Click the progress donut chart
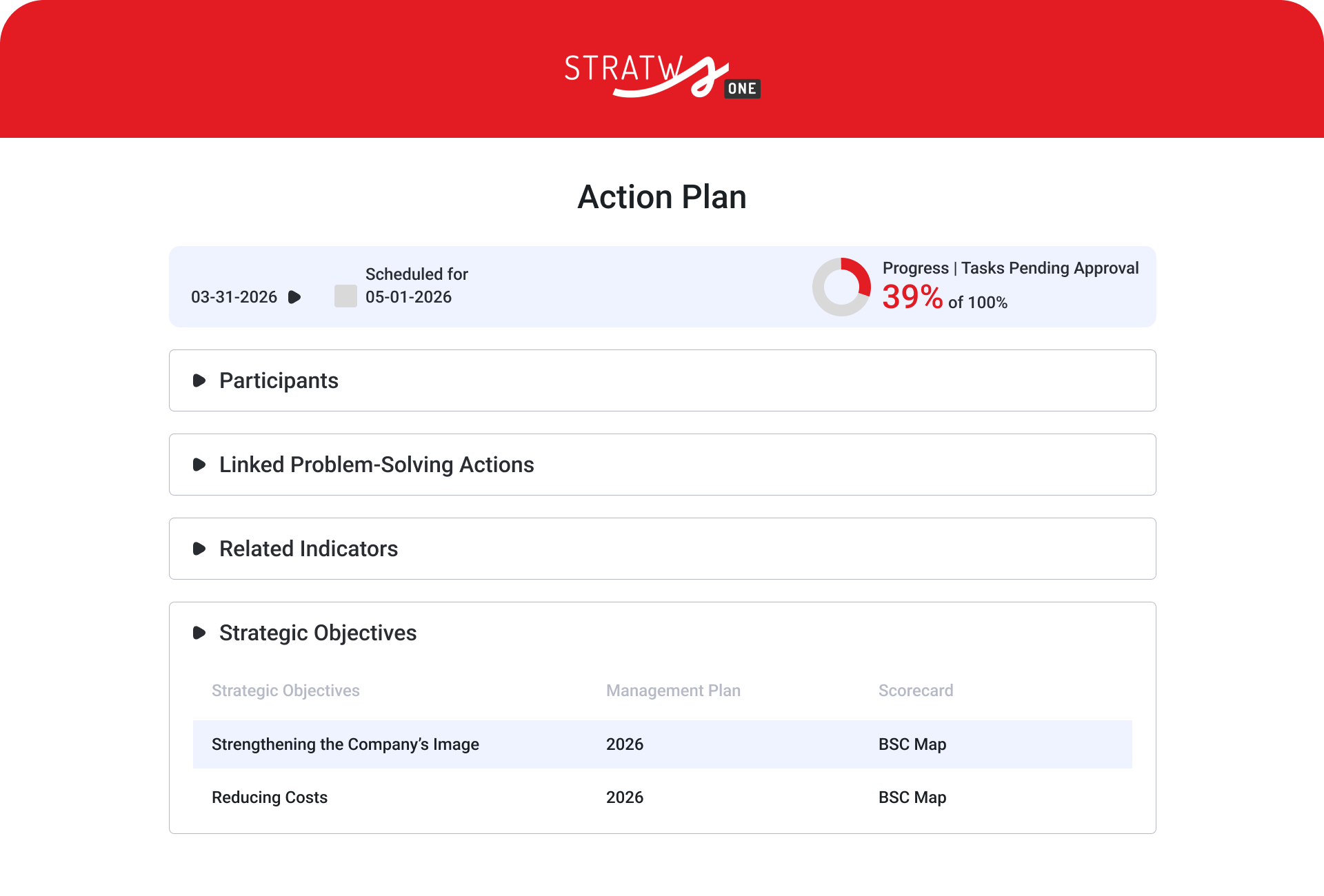1324x896 pixels. (841, 287)
